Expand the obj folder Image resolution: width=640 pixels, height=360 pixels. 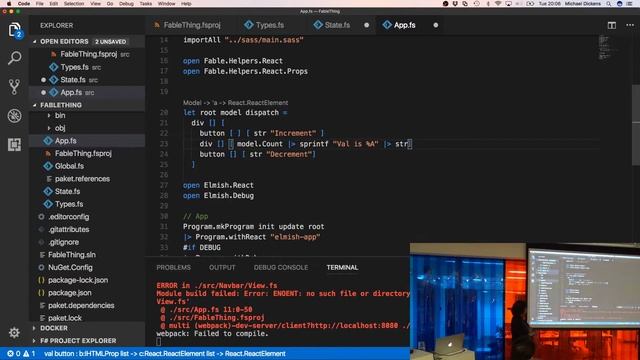60,128
